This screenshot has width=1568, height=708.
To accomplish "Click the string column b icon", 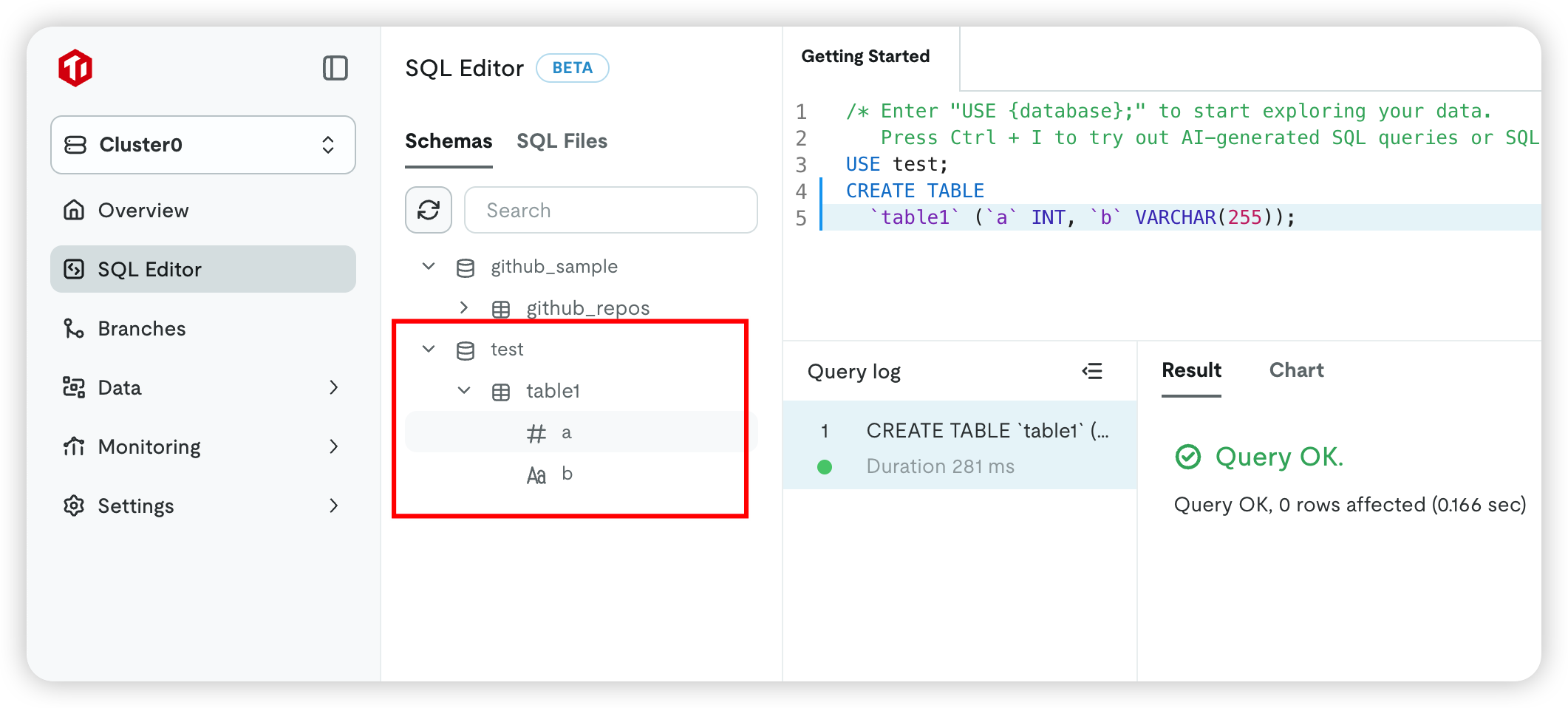I will 536,475.
